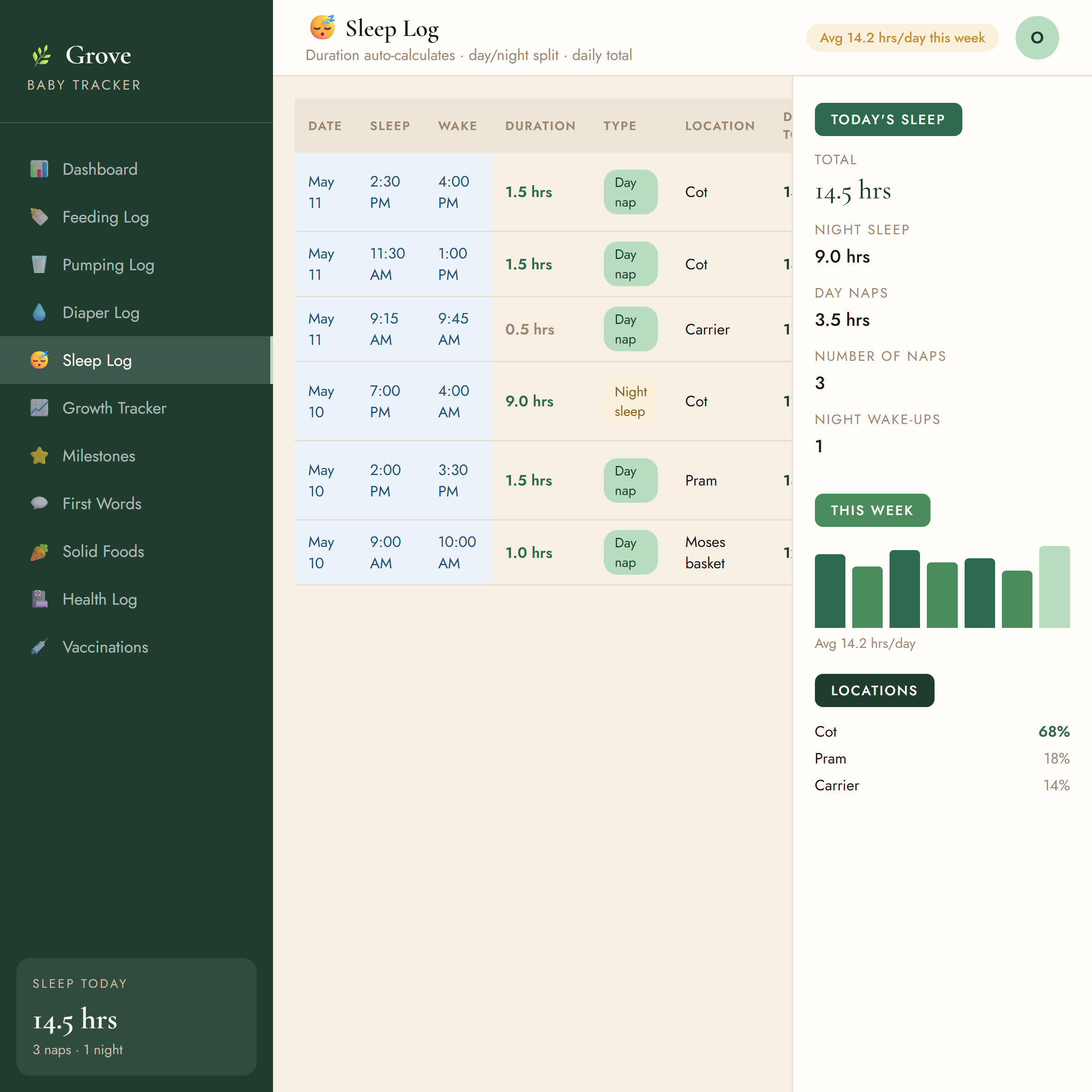This screenshot has height=1092, width=1092.
Task: Click the 10:00 AM wake time cell
Action: [x=457, y=552]
